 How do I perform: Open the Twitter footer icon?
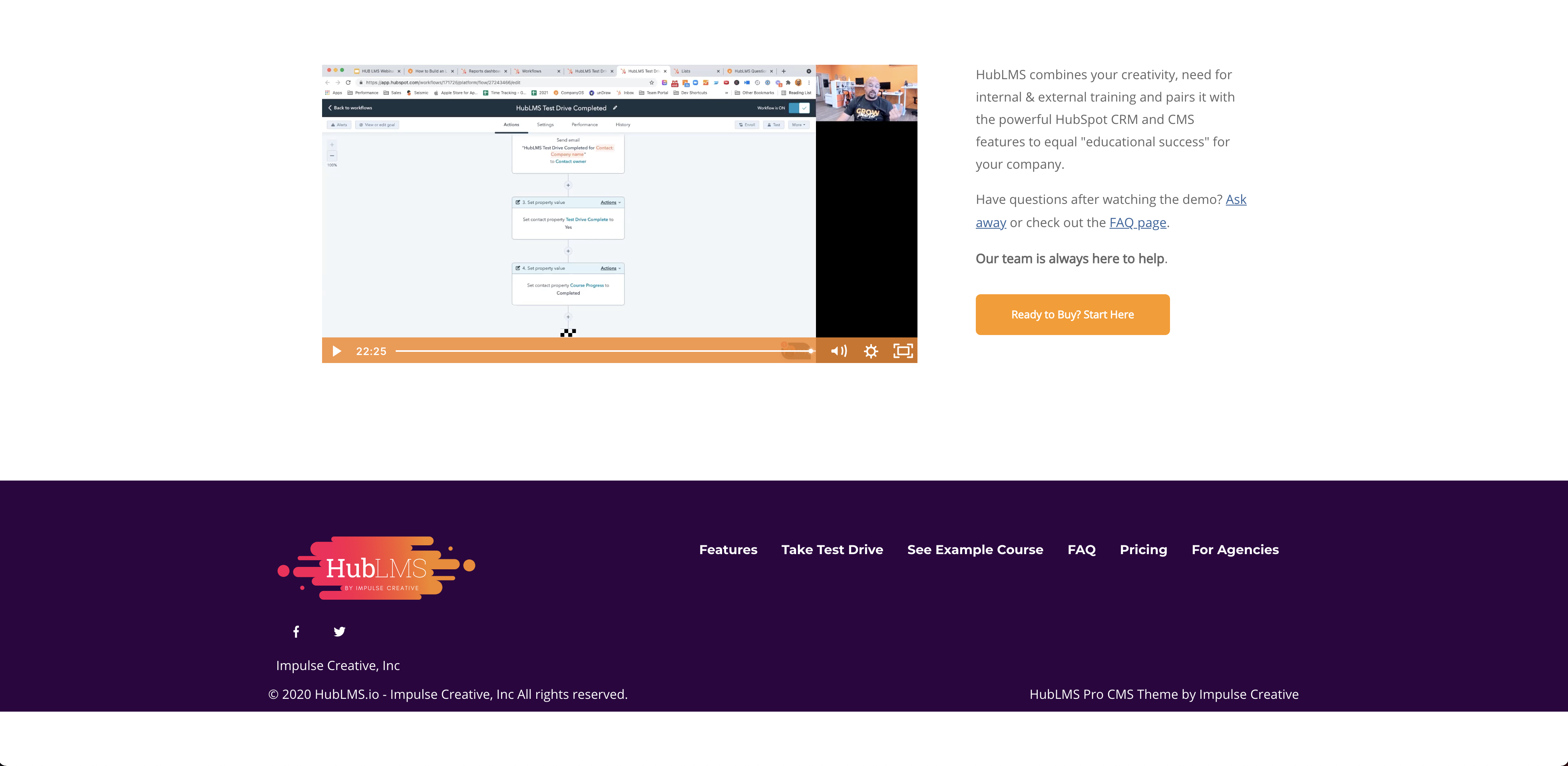[340, 631]
